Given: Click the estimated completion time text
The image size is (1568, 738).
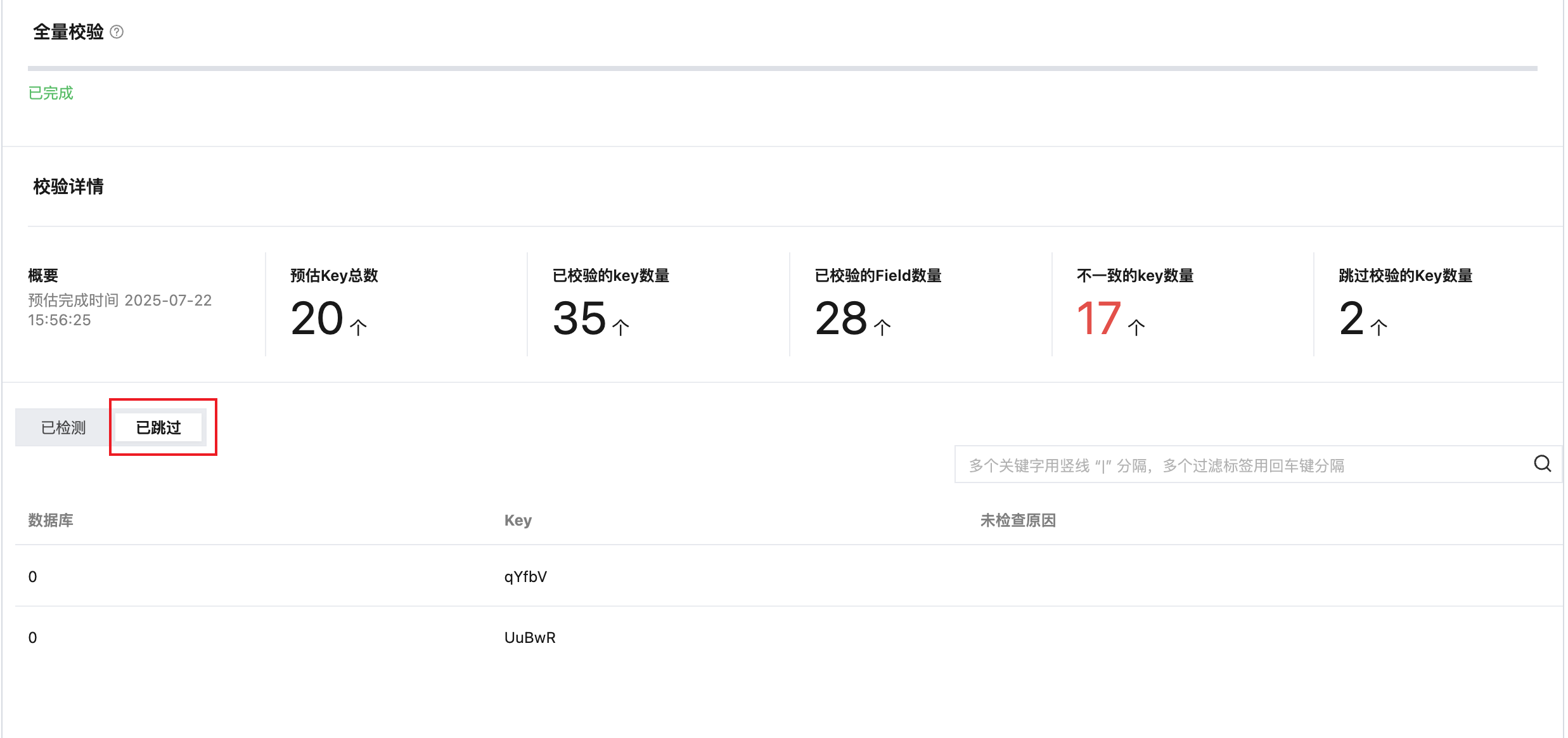Looking at the screenshot, I should 120,310.
